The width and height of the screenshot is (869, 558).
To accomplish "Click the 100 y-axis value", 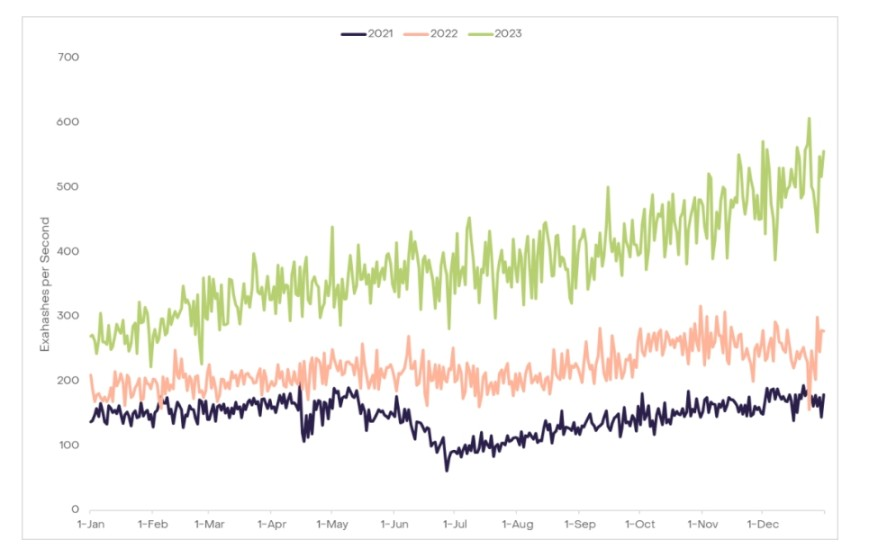I will point(68,445).
